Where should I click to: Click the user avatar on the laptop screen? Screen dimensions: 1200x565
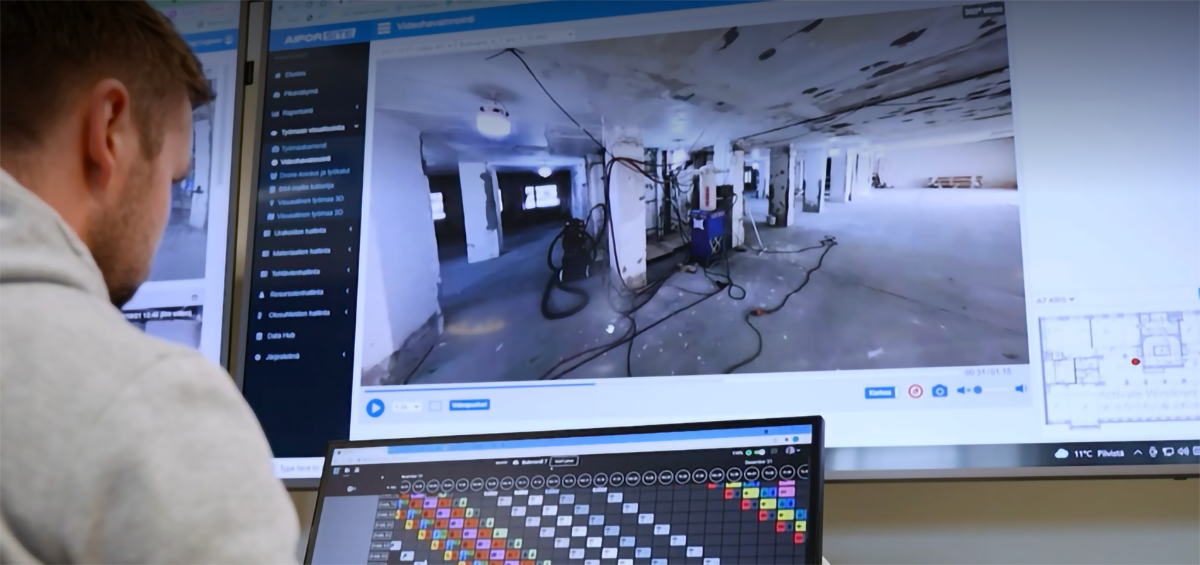(790, 451)
